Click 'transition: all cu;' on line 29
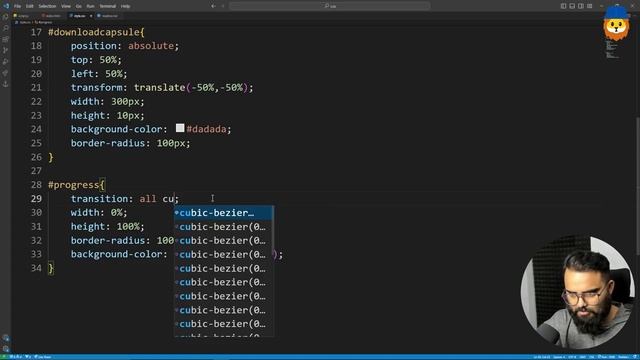The height and width of the screenshot is (360, 640). [125, 199]
